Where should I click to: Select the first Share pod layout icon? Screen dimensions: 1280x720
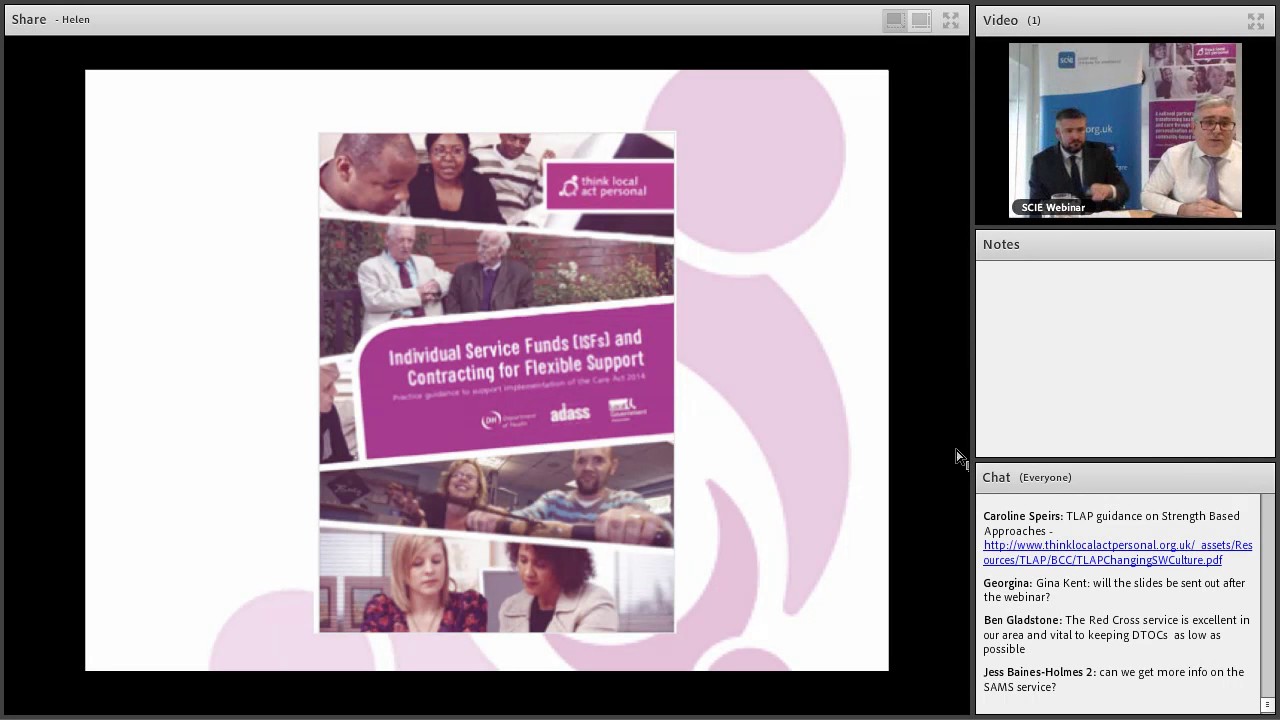pyautogui.click(x=895, y=20)
